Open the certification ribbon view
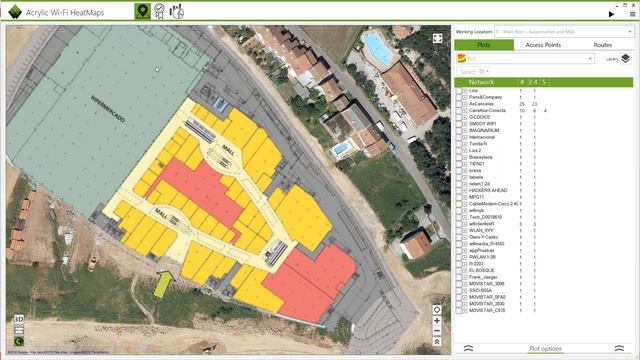Viewport: 640px width, 360px height. 159,11
